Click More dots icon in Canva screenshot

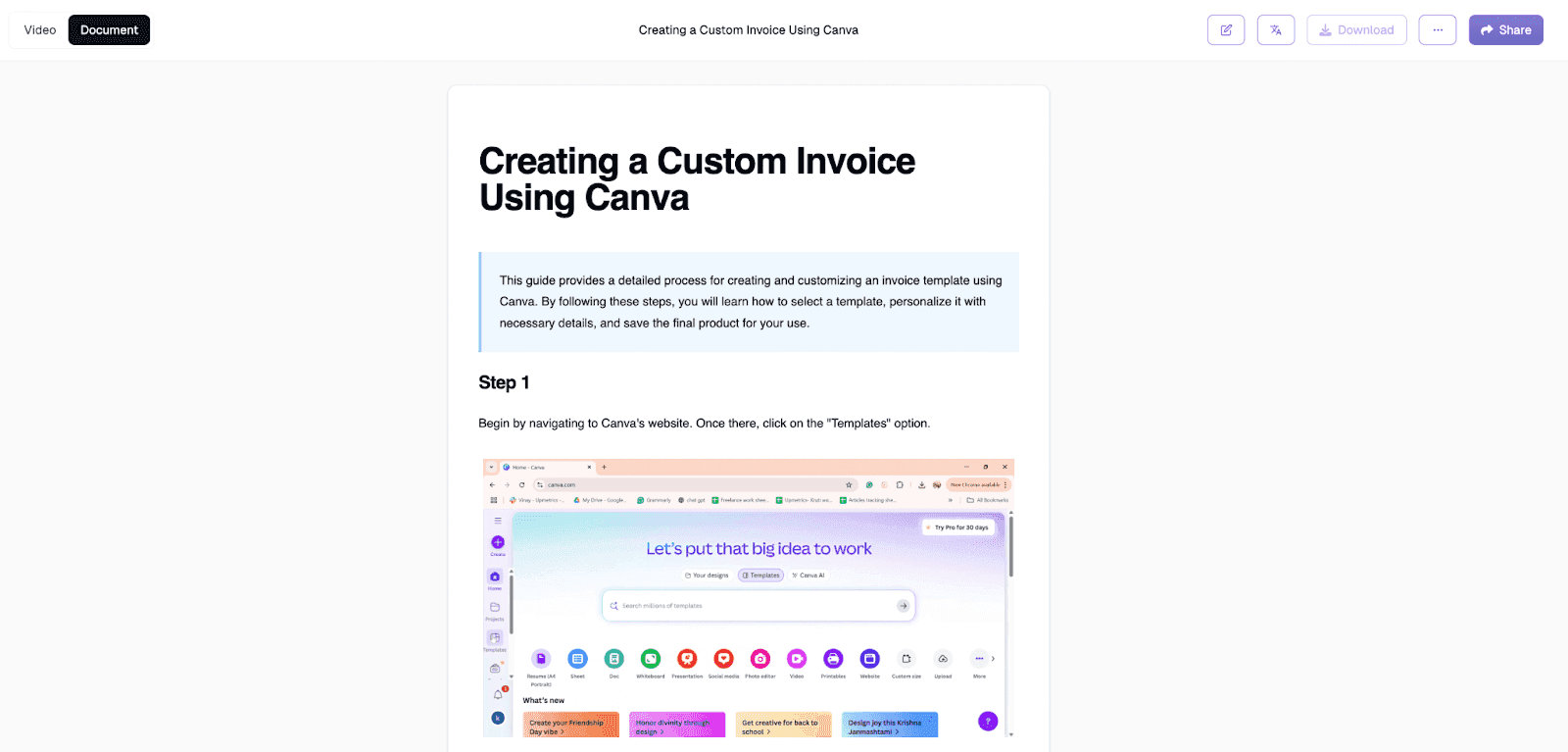point(979,659)
